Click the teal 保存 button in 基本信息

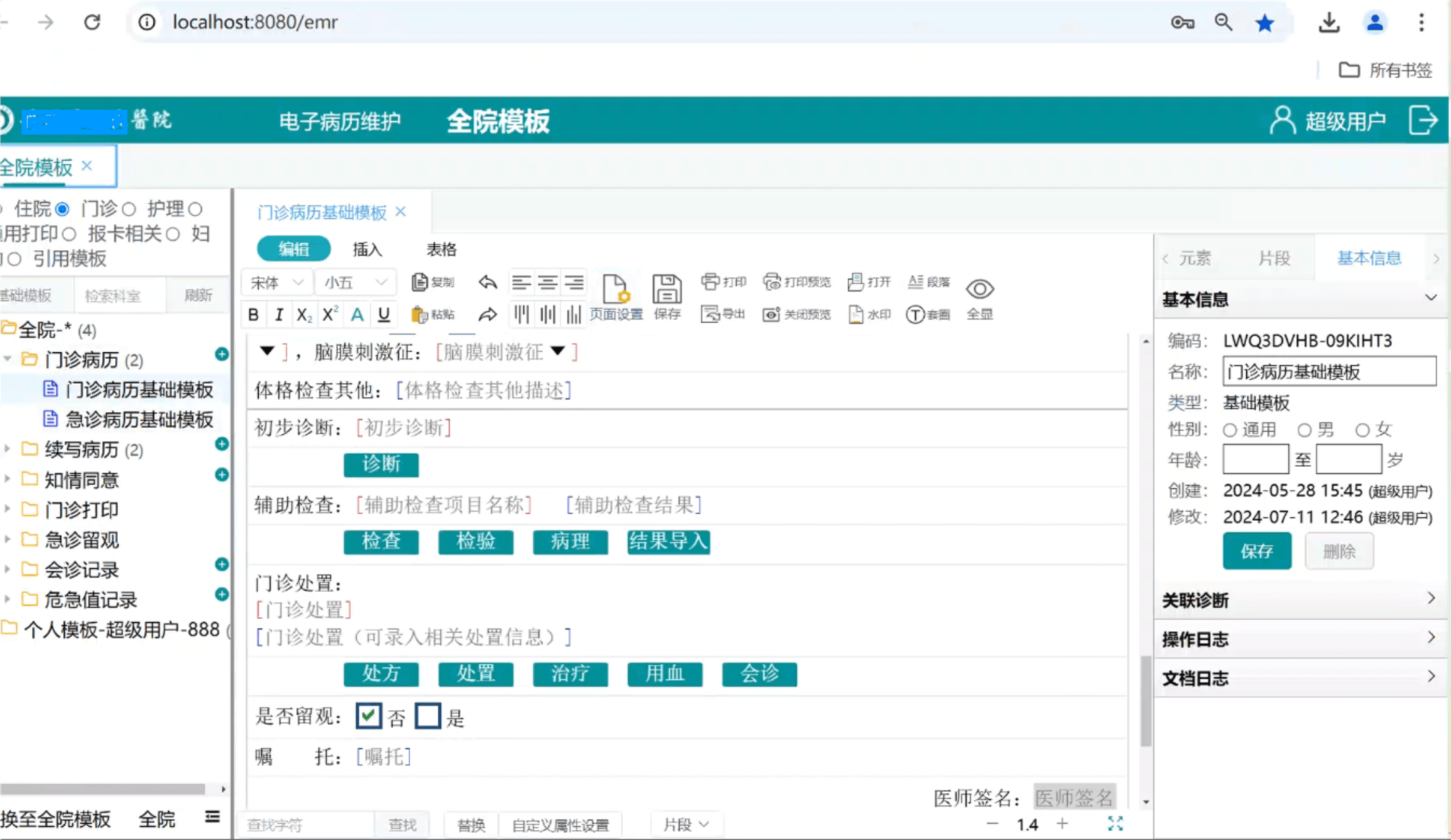coord(1257,551)
